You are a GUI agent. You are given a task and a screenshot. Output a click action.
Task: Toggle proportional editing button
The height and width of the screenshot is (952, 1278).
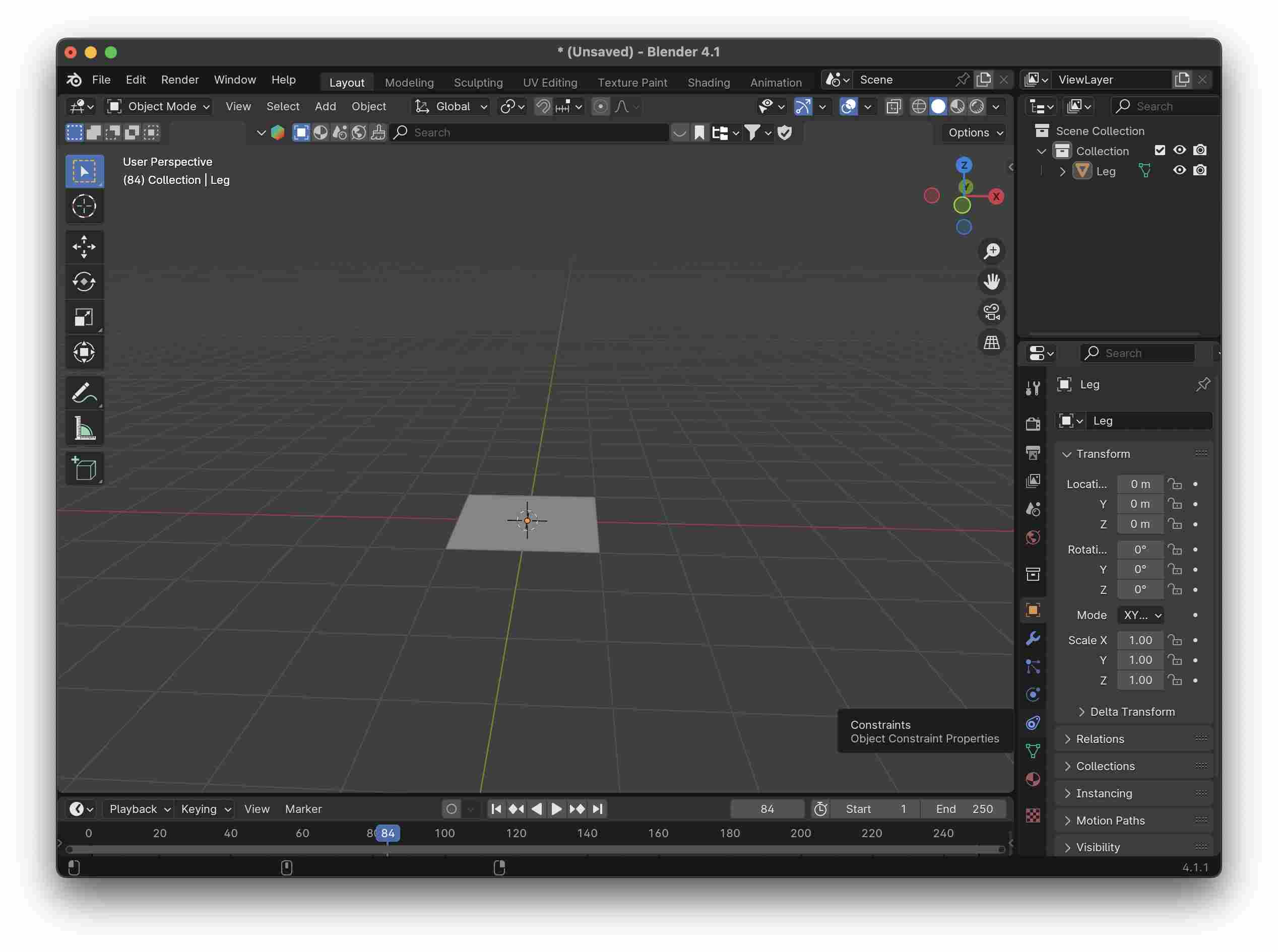coord(600,107)
